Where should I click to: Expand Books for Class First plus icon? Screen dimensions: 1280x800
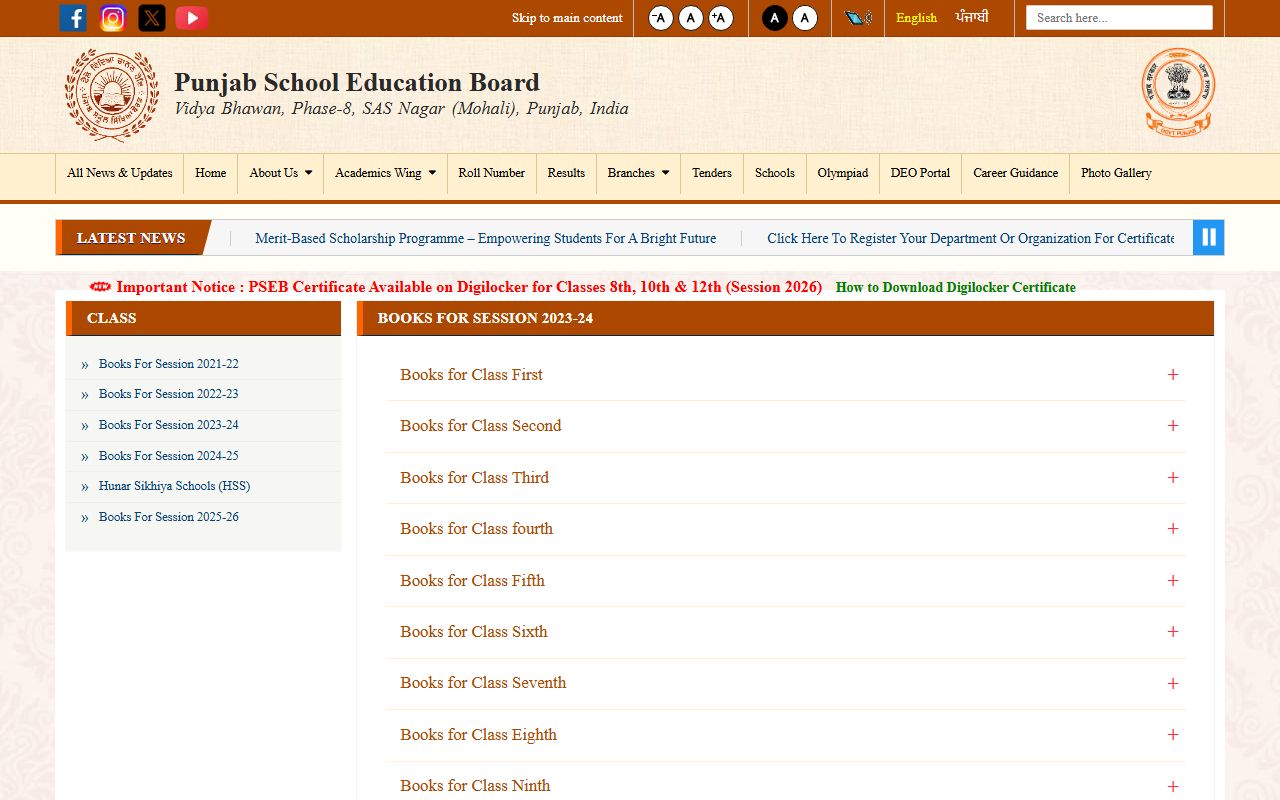coord(1173,375)
